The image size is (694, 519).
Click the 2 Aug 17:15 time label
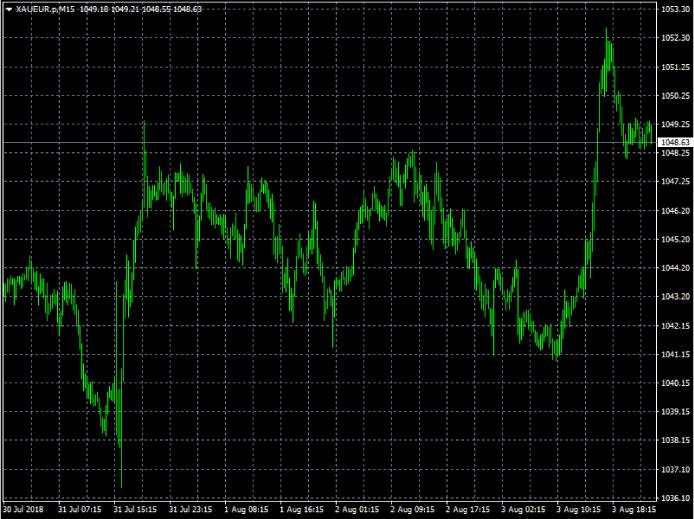click(467, 509)
